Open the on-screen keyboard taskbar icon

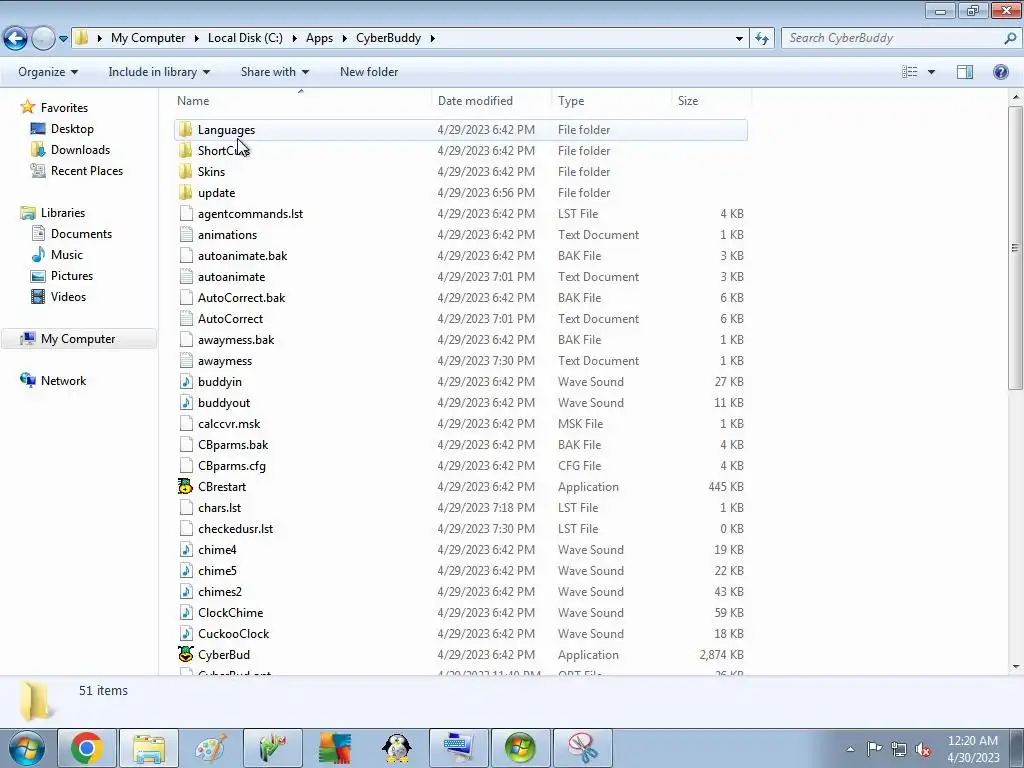pyautogui.click(x=458, y=748)
